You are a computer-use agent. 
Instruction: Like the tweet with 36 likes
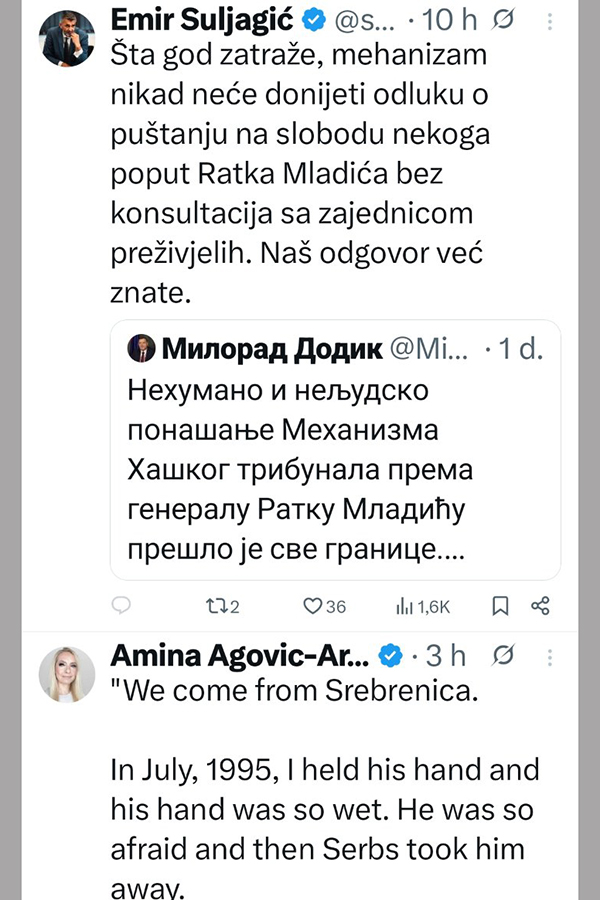tap(313, 605)
